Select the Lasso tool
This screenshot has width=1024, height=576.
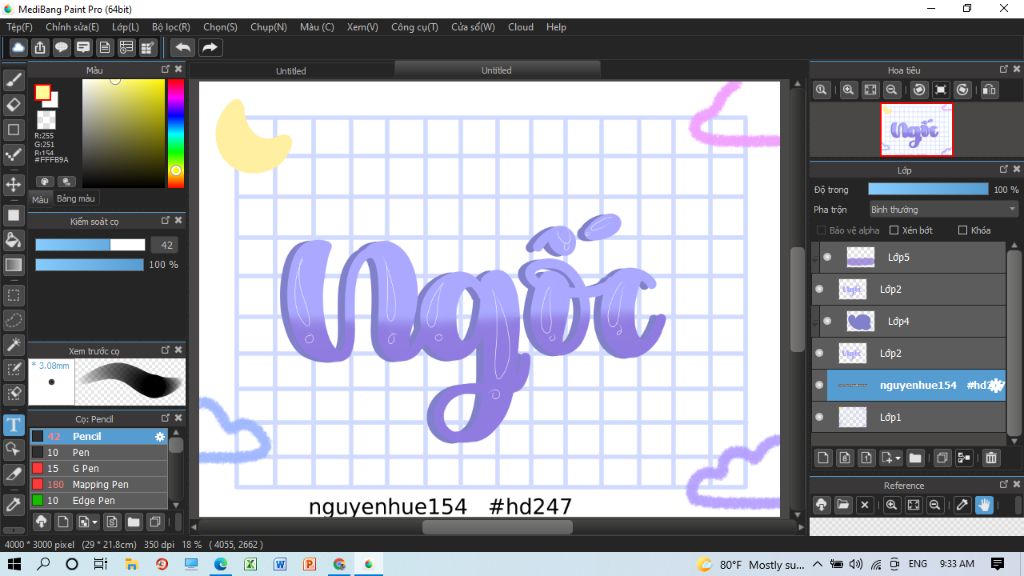pyautogui.click(x=14, y=320)
